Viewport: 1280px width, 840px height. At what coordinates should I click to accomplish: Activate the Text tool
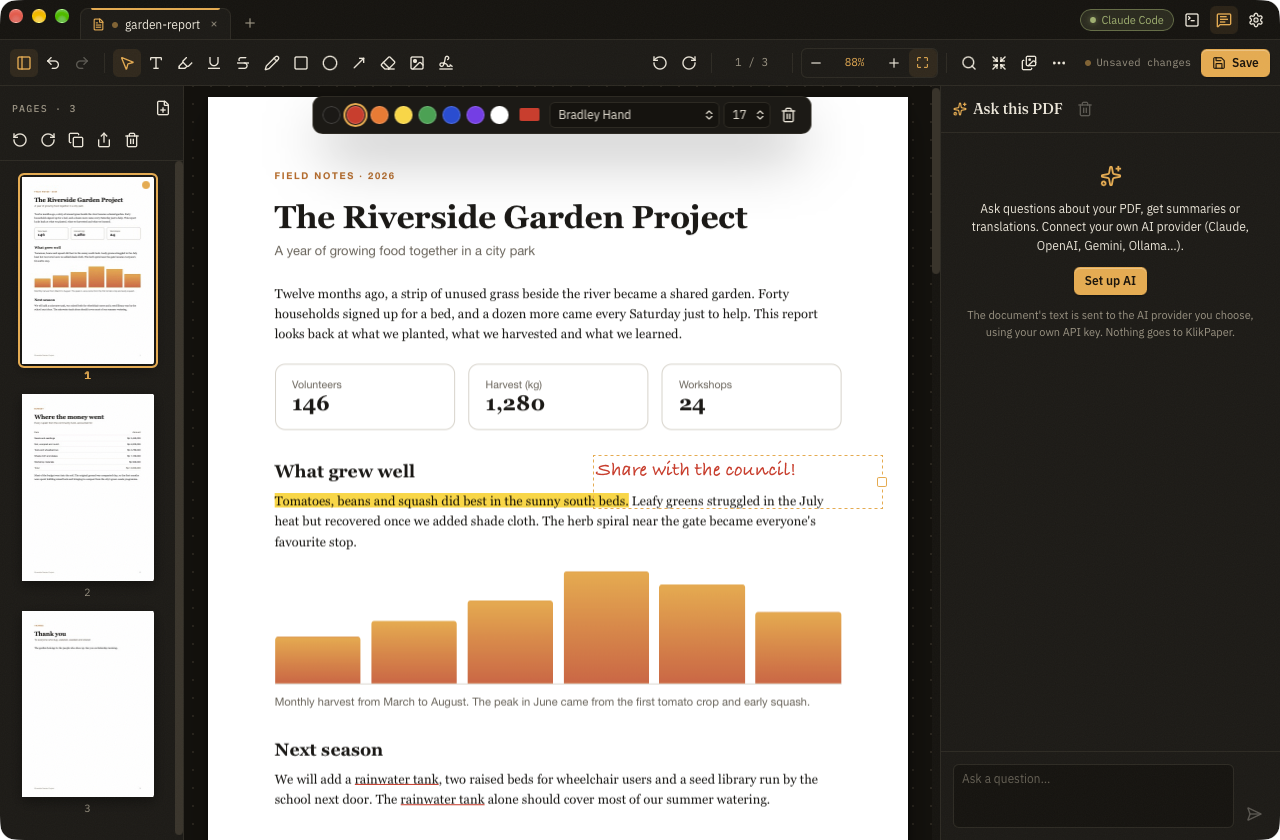click(x=156, y=63)
